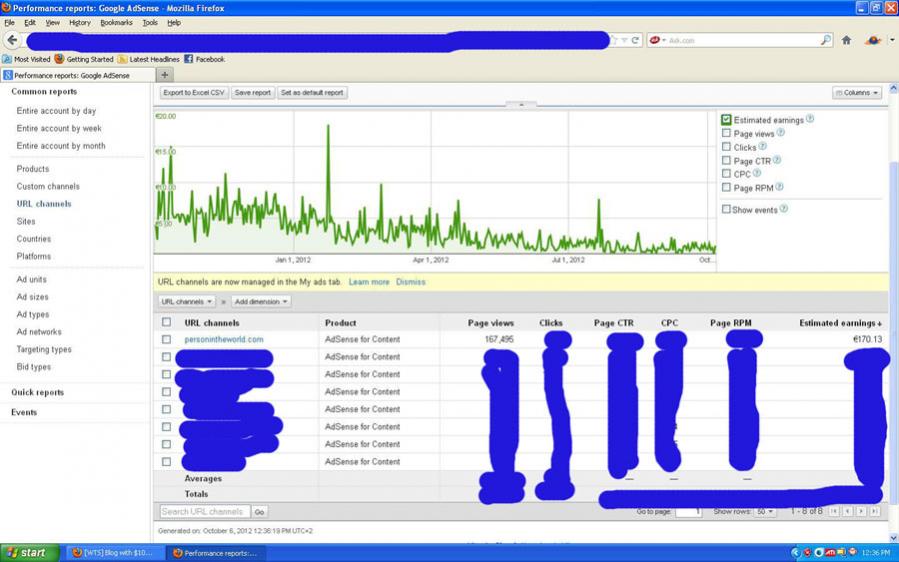Viewport: 899px width, 562px height.
Task: Enable the Page RPM chart metric
Action: click(x=726, y=188)
